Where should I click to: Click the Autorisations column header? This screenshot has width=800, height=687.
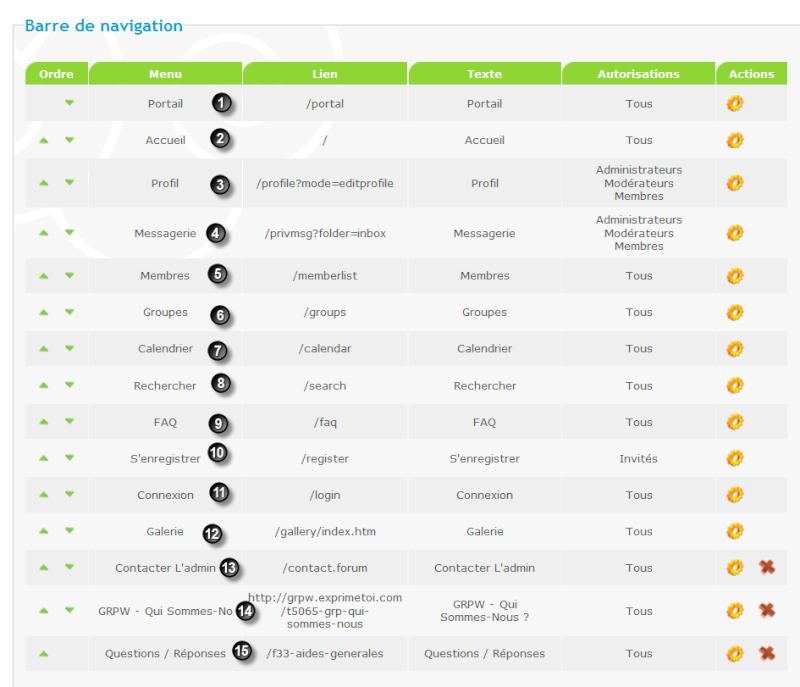click(x=638, y=73)
